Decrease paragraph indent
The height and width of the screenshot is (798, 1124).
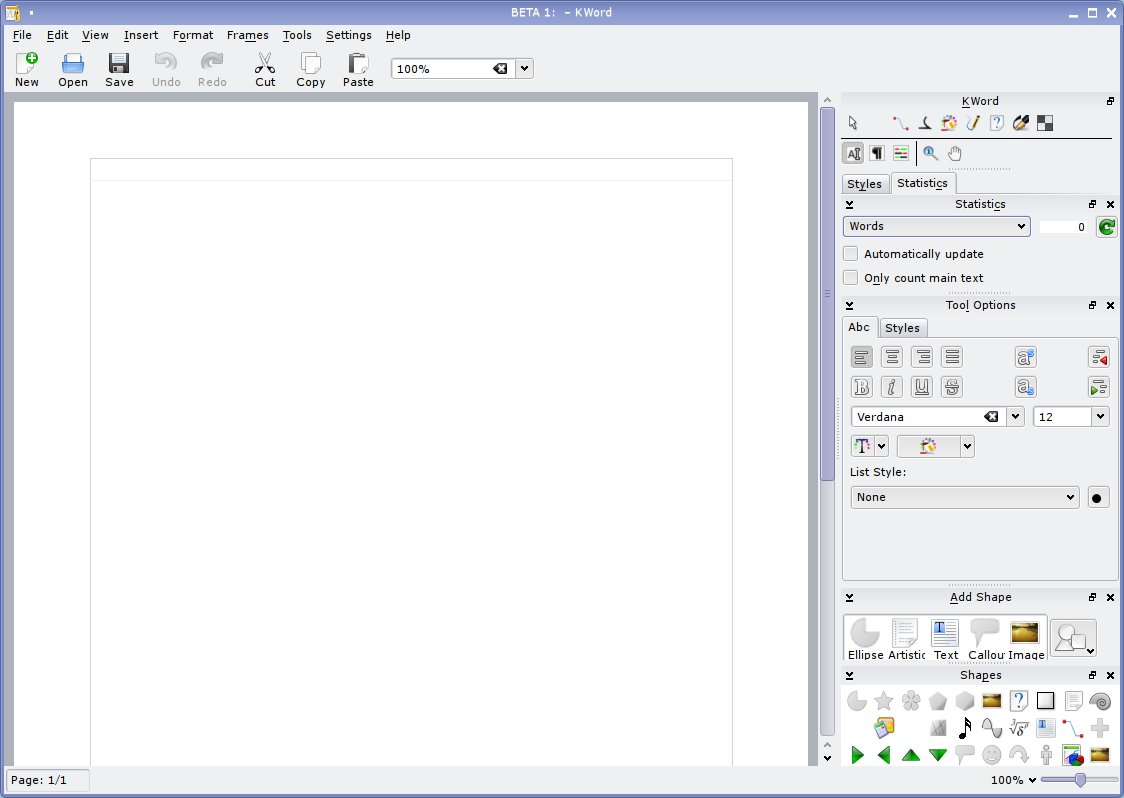(x=1098, y=357)
